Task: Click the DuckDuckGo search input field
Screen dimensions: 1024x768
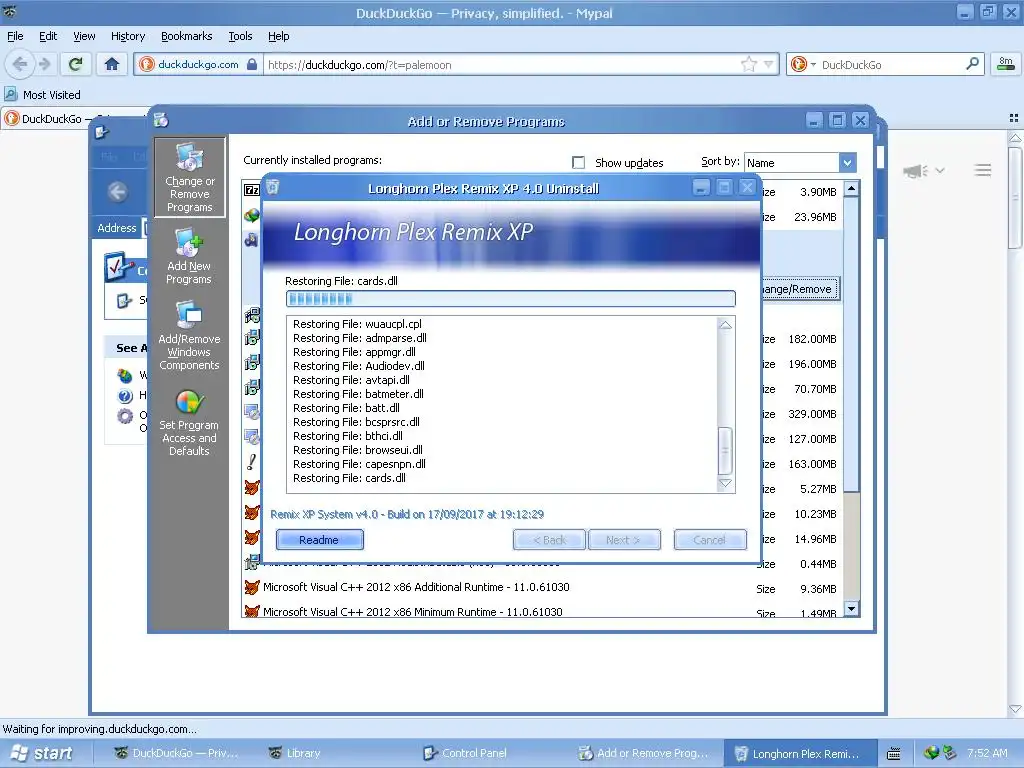Action: [x=890, y=65]
